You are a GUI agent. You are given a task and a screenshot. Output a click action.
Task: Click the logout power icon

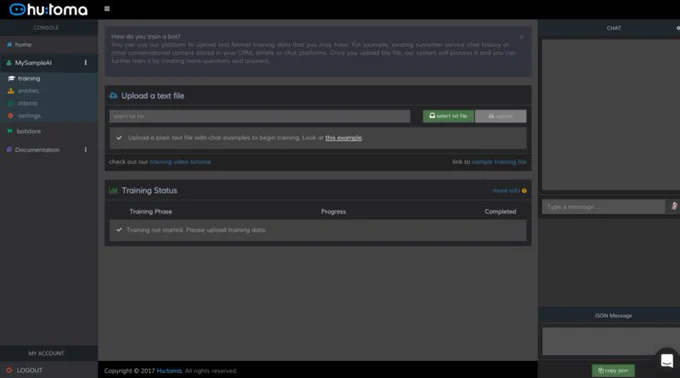[9, 370]
